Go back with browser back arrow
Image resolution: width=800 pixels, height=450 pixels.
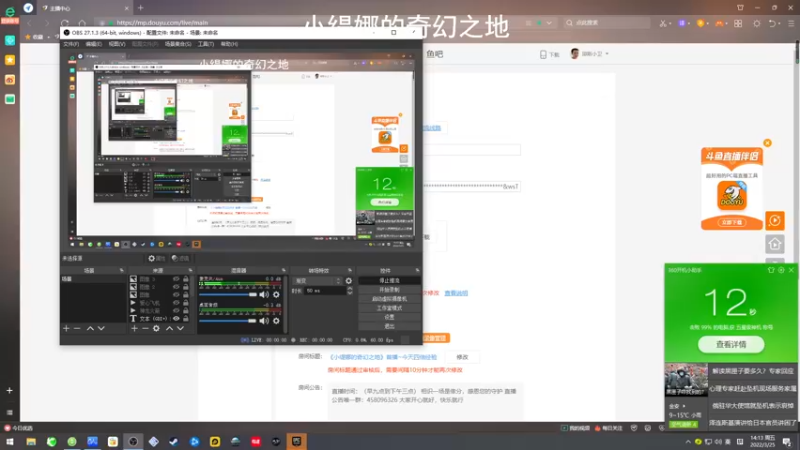coord(30,23)
